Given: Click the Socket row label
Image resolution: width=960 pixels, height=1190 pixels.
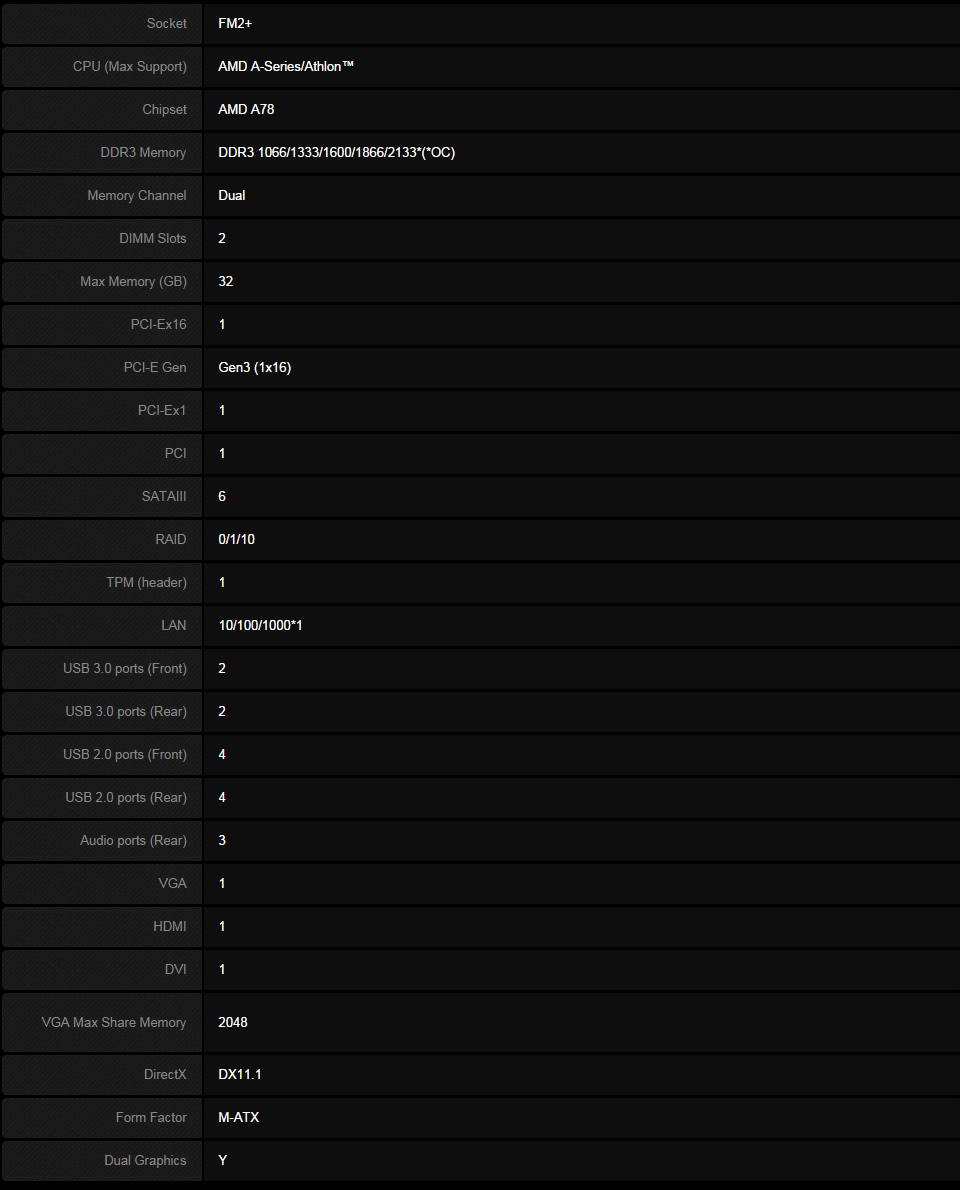Looking at the screenshot, I should tap(166, 24).
